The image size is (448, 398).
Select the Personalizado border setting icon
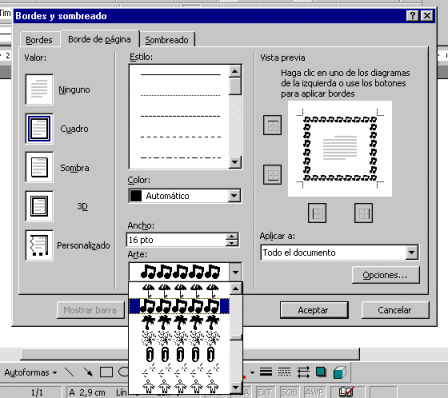pyautogui.click(x=39, y=245)
